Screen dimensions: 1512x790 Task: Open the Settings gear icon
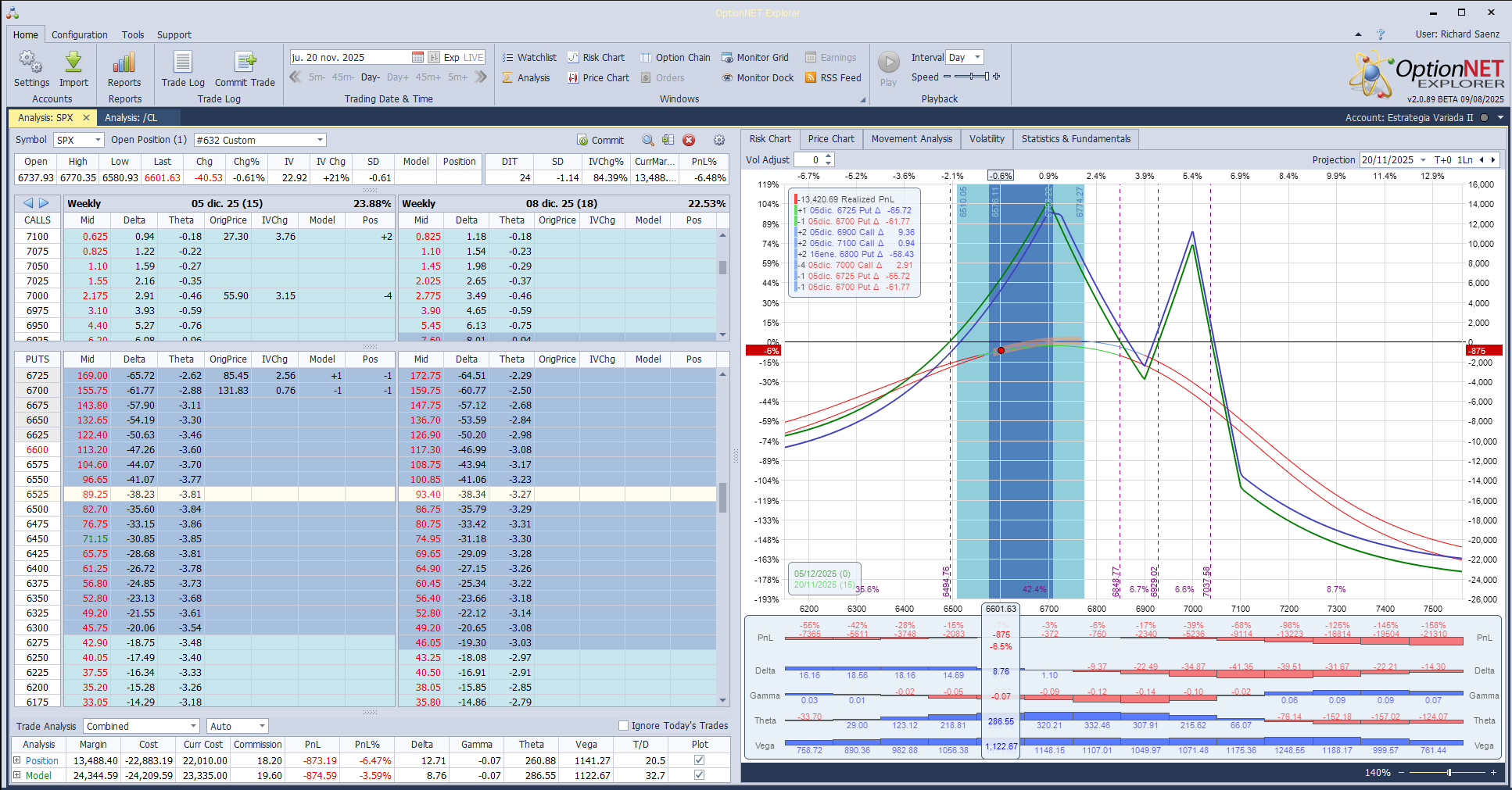31,64
